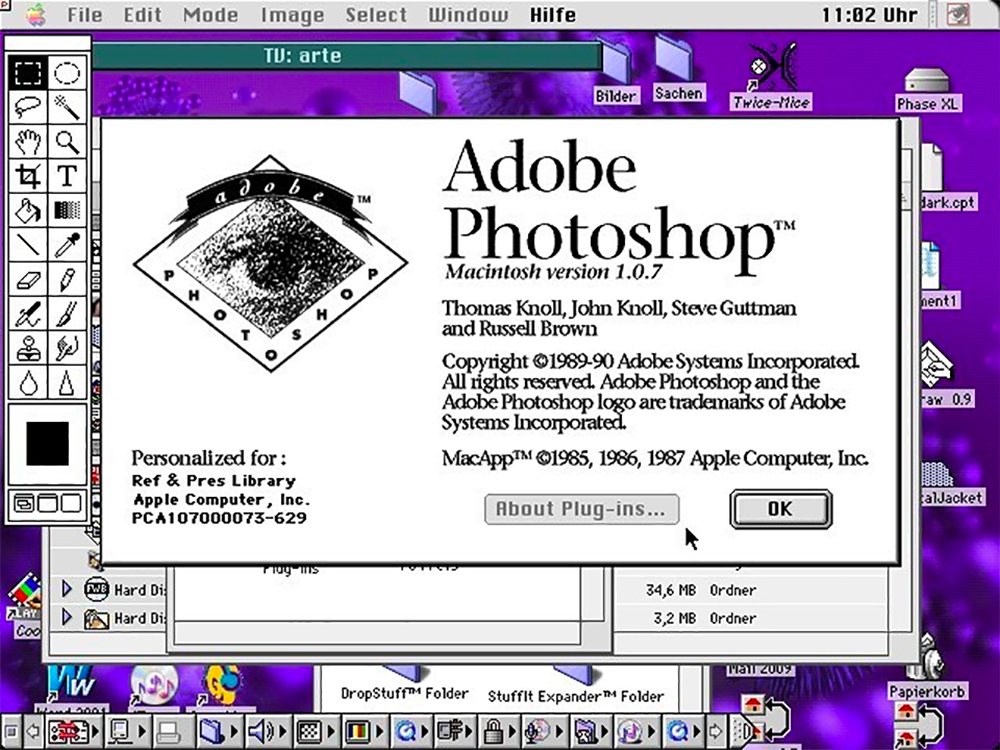The height and width of the screenshot is (750, 1000).
Task: Switch to middle screen mode button
Action: click(48, 503)
